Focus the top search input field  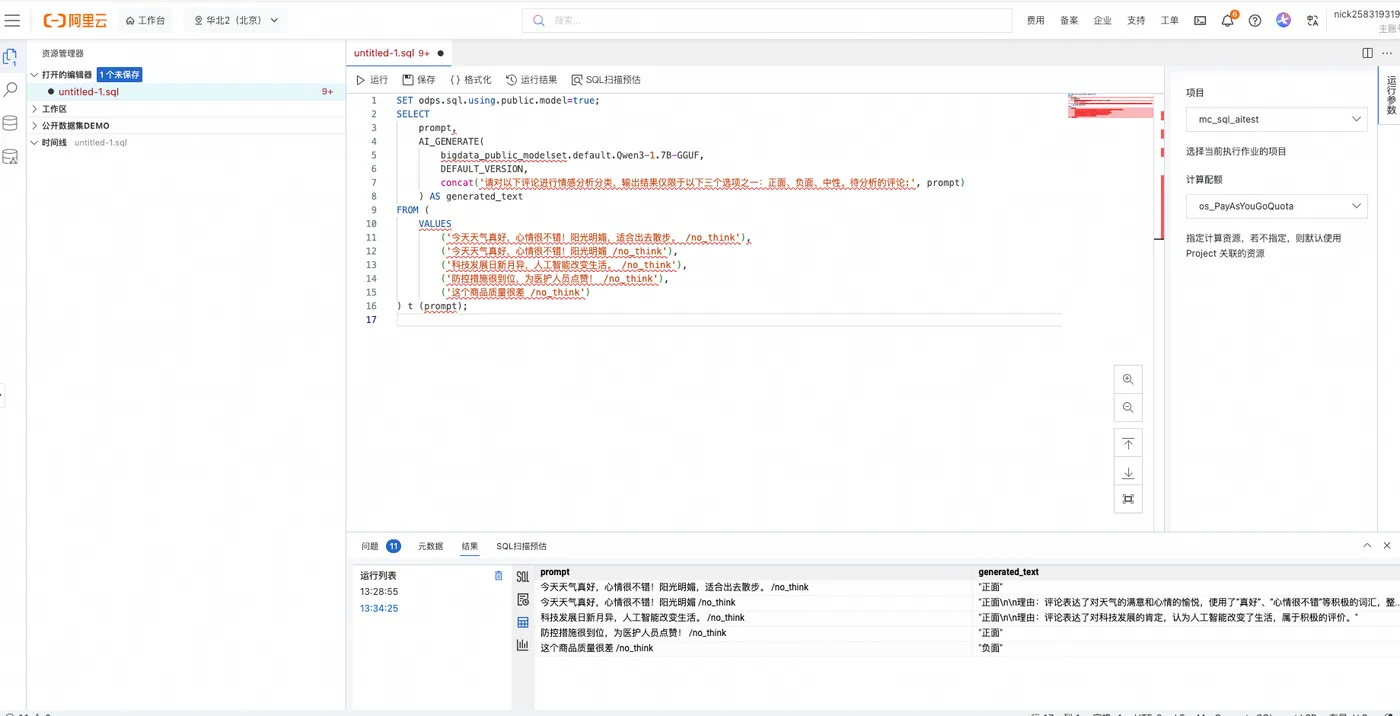click(x=767, y=20)
